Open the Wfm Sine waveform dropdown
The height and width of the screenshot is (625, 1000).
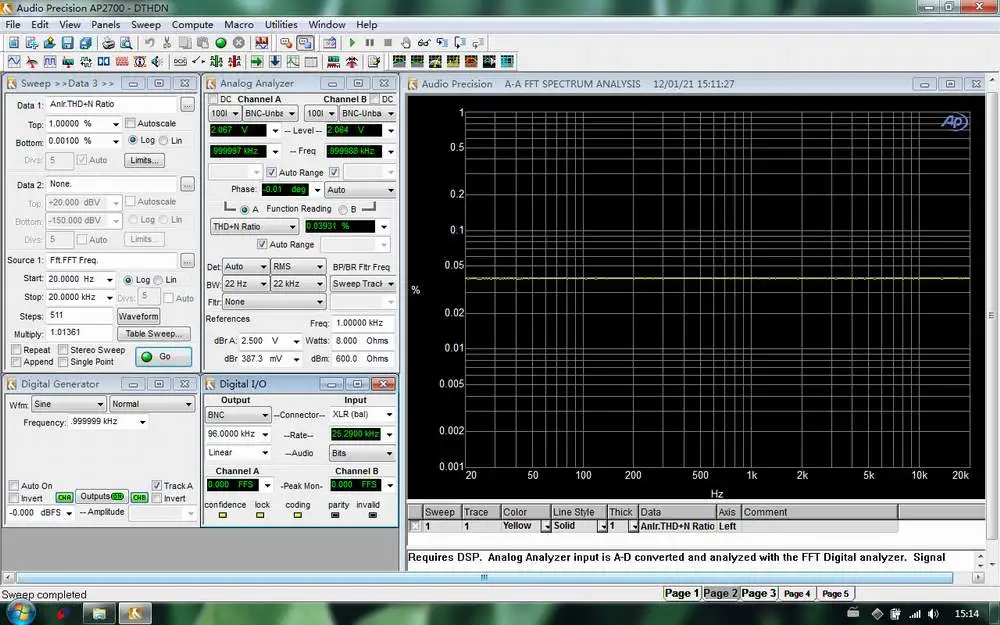pos(99,405)
